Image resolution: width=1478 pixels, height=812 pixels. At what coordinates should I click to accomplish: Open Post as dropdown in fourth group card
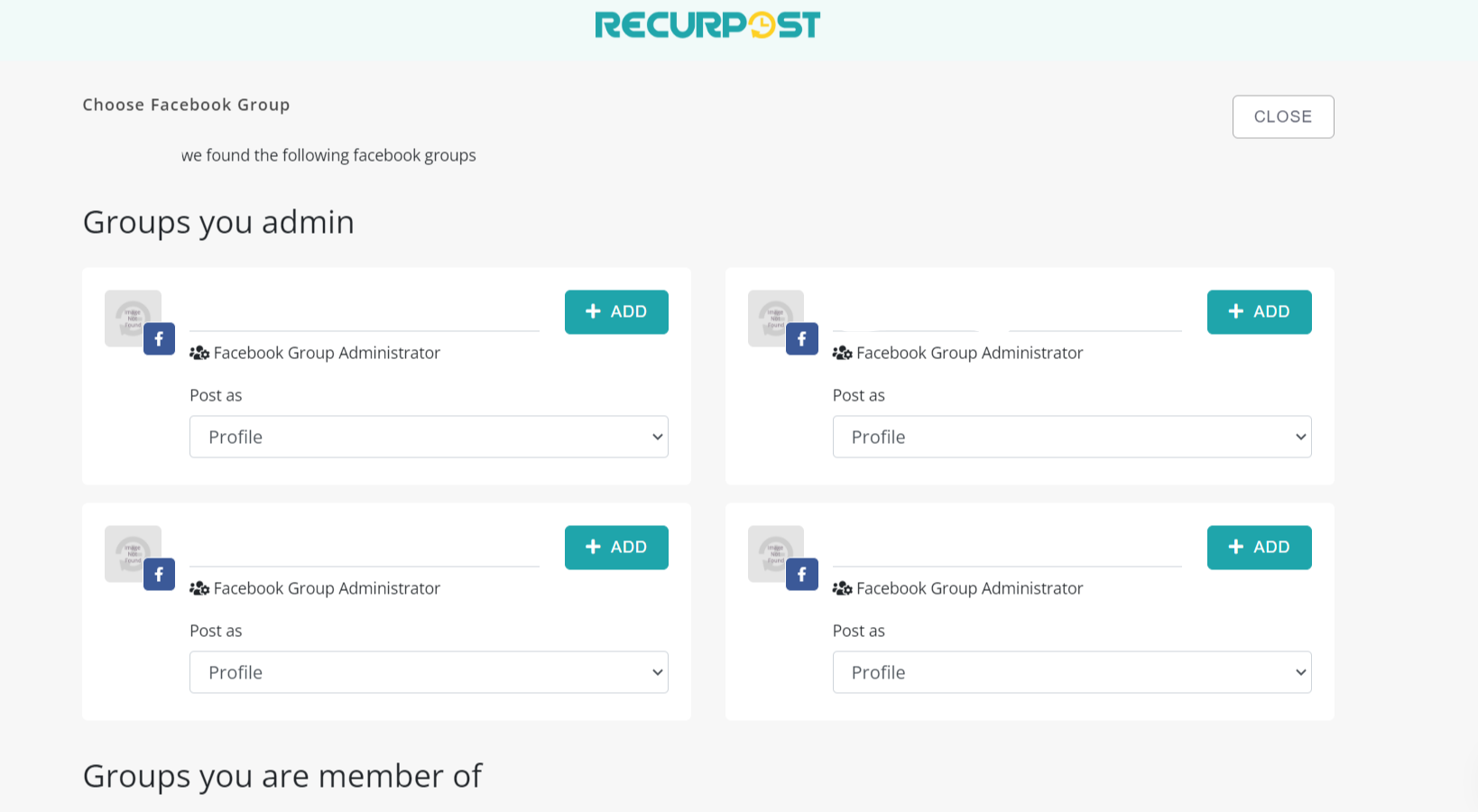pos(1072,672)
